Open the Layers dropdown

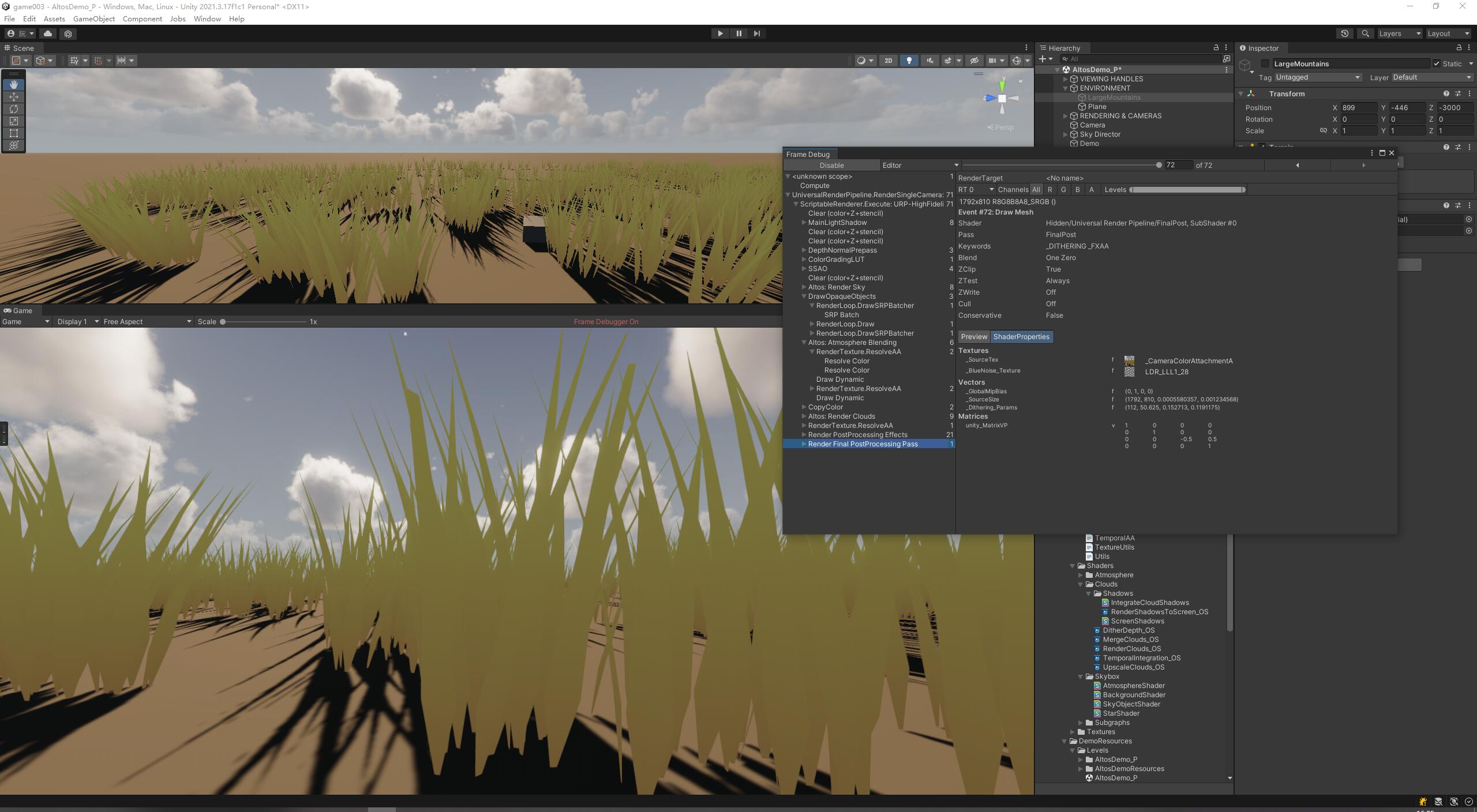point(1399,33)
